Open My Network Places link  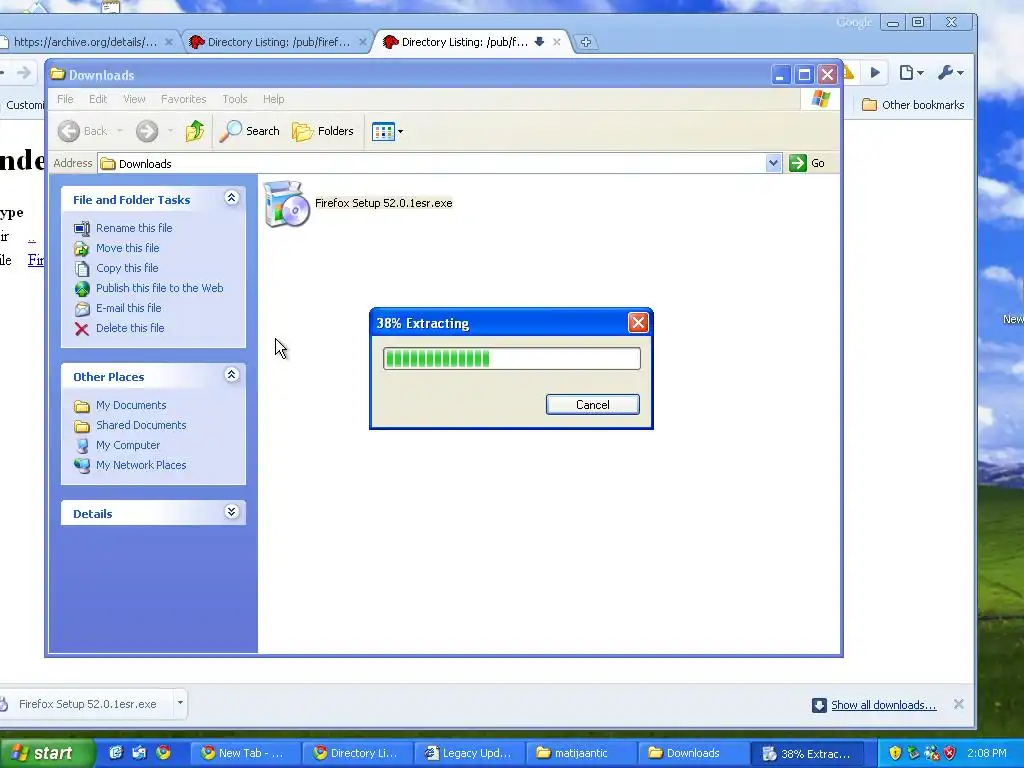tap(141, 466)
